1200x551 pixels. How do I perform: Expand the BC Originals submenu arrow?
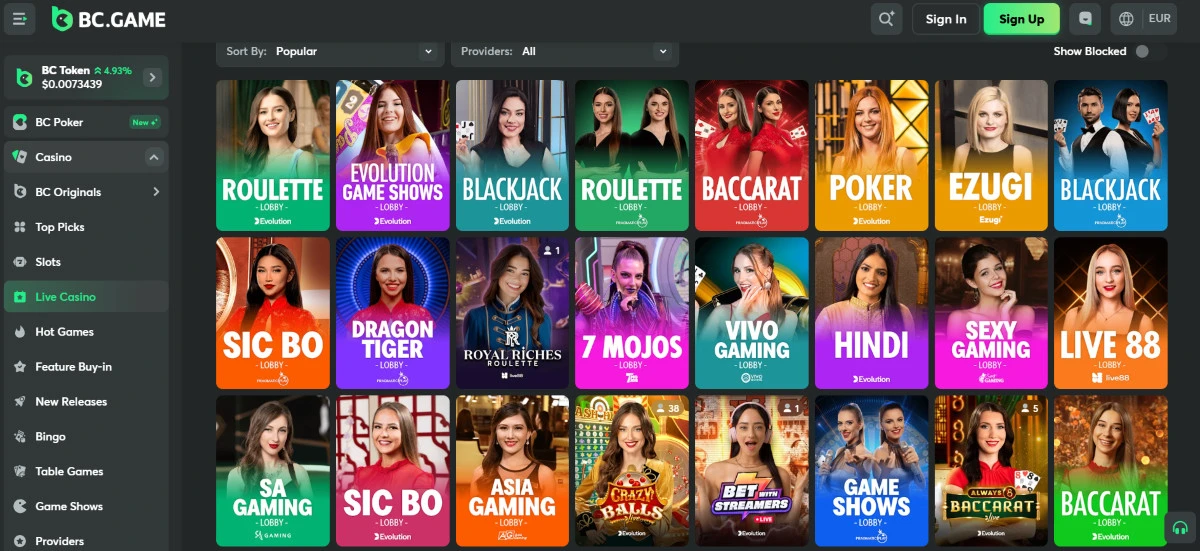coord(156,192)
